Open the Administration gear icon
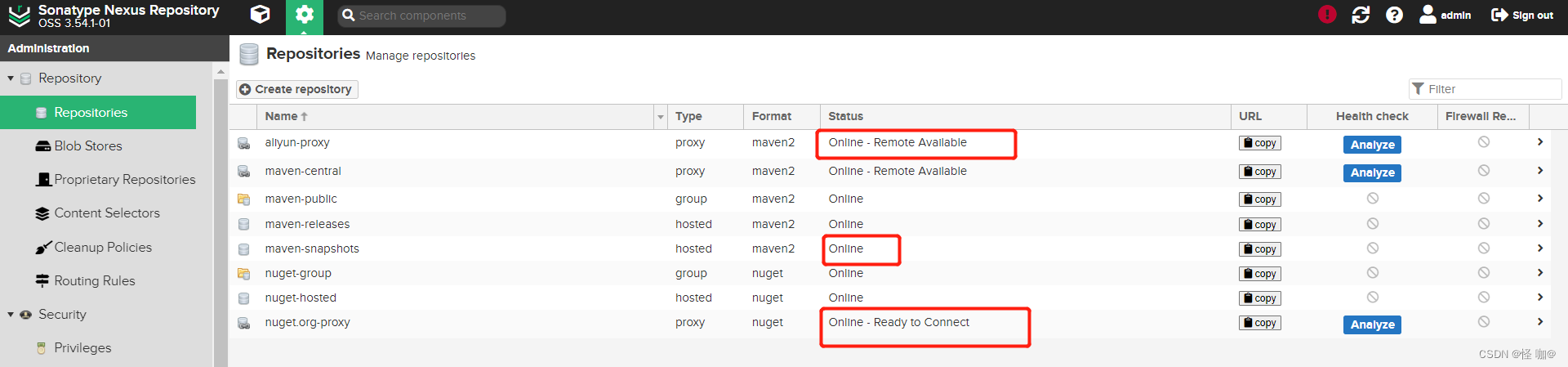 pyautogui.click(x=305, y=15)
